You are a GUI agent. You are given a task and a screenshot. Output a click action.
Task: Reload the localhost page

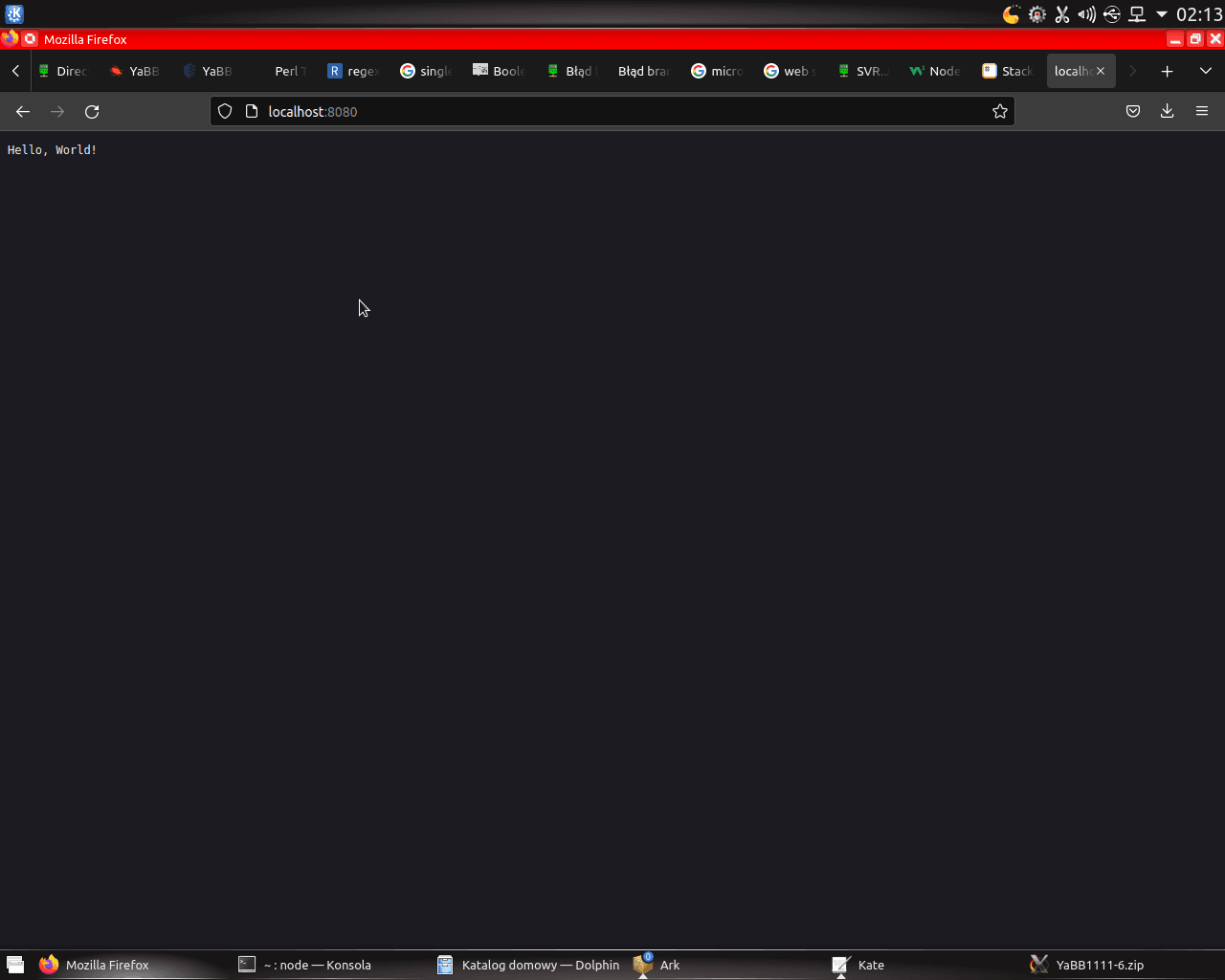coord(92,112)
